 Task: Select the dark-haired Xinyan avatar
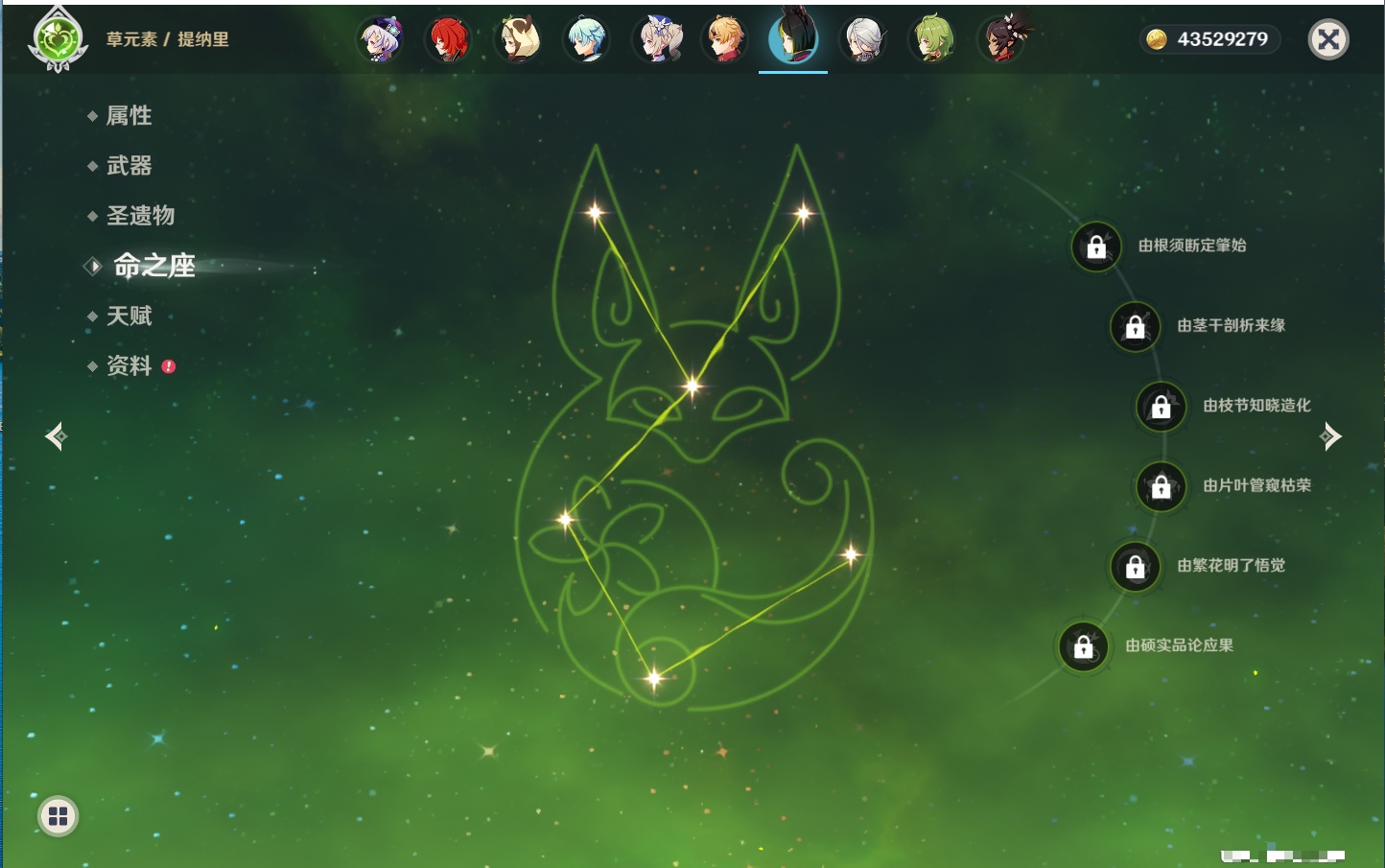pyautogui.click(x=1002, y=40)
